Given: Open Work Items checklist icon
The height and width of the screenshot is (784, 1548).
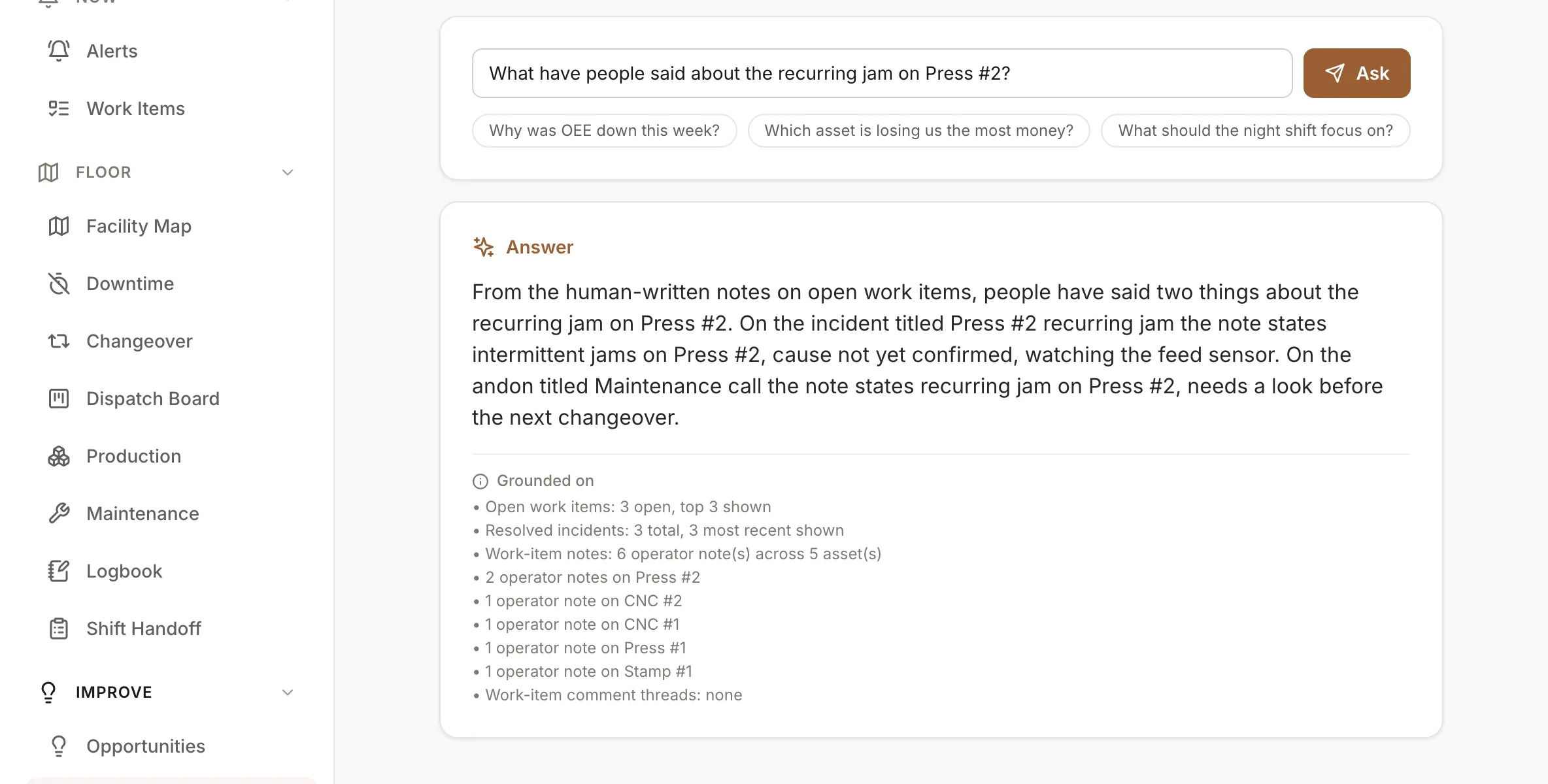Looking at the screenshot, I should (59, 108).
